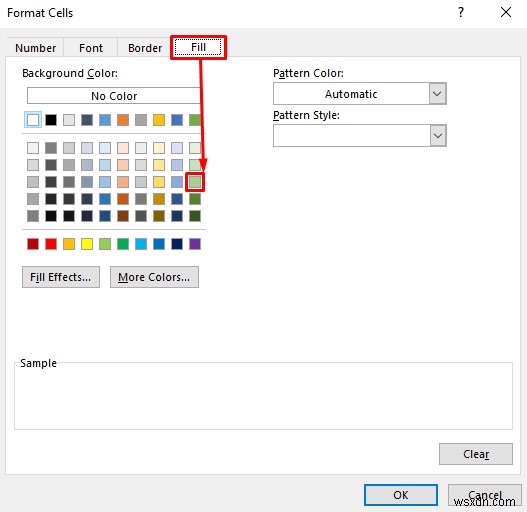Switch to the Font tab

(91, 48)
